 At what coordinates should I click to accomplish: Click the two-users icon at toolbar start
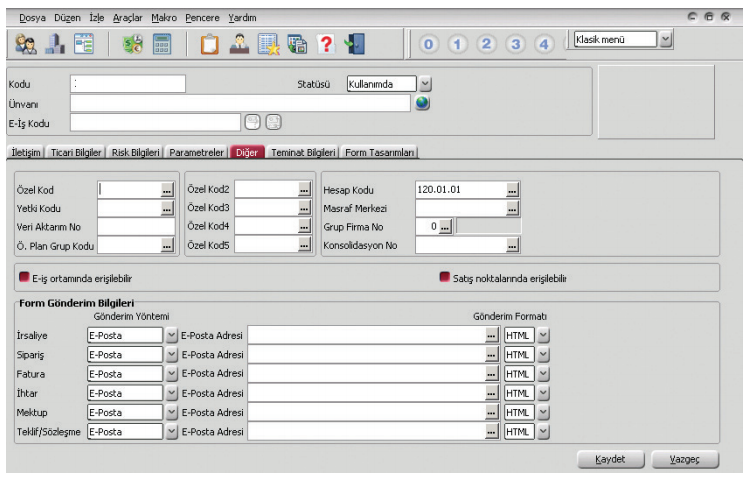click(26, 43)
